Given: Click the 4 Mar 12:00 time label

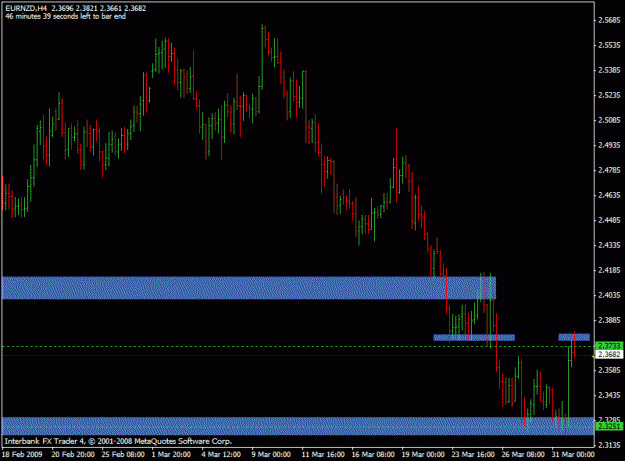Looking at the screenshot, I should (221, 455).
